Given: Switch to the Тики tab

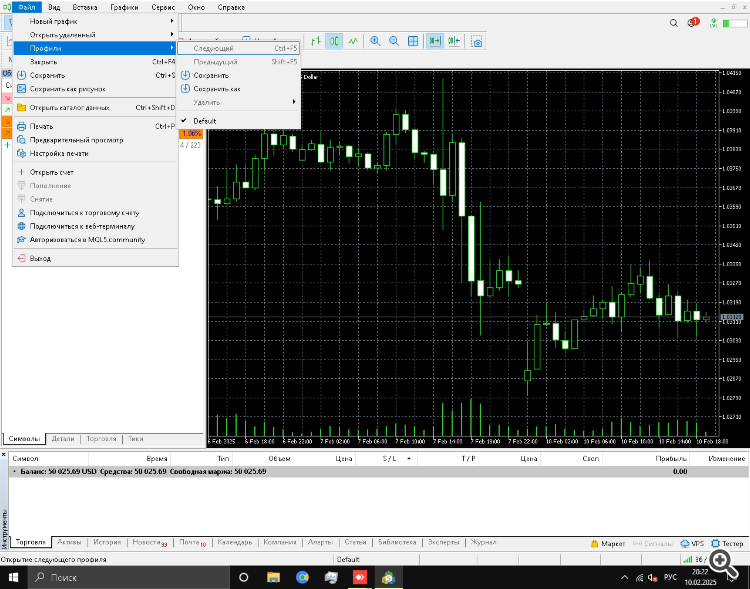Looking at the screenshot, I should click(x=135, y=439).
